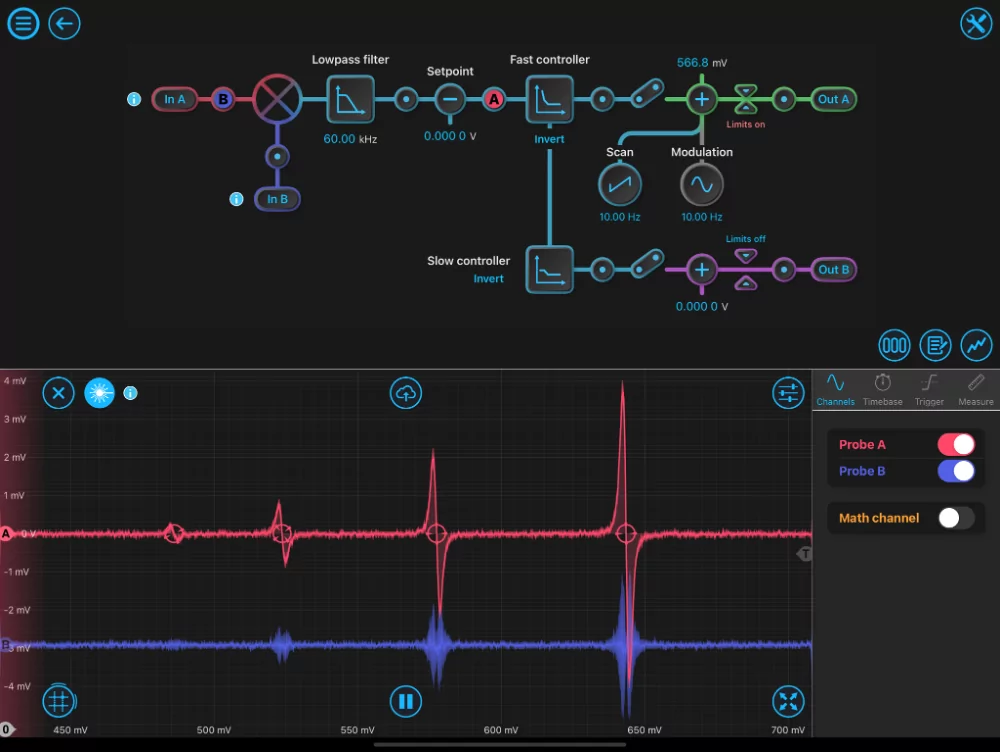The height and width of the screenshot is (752, 1000).
Task: Edit the Out B 0.000 0 V offset
Action: (x=702, y=306)
